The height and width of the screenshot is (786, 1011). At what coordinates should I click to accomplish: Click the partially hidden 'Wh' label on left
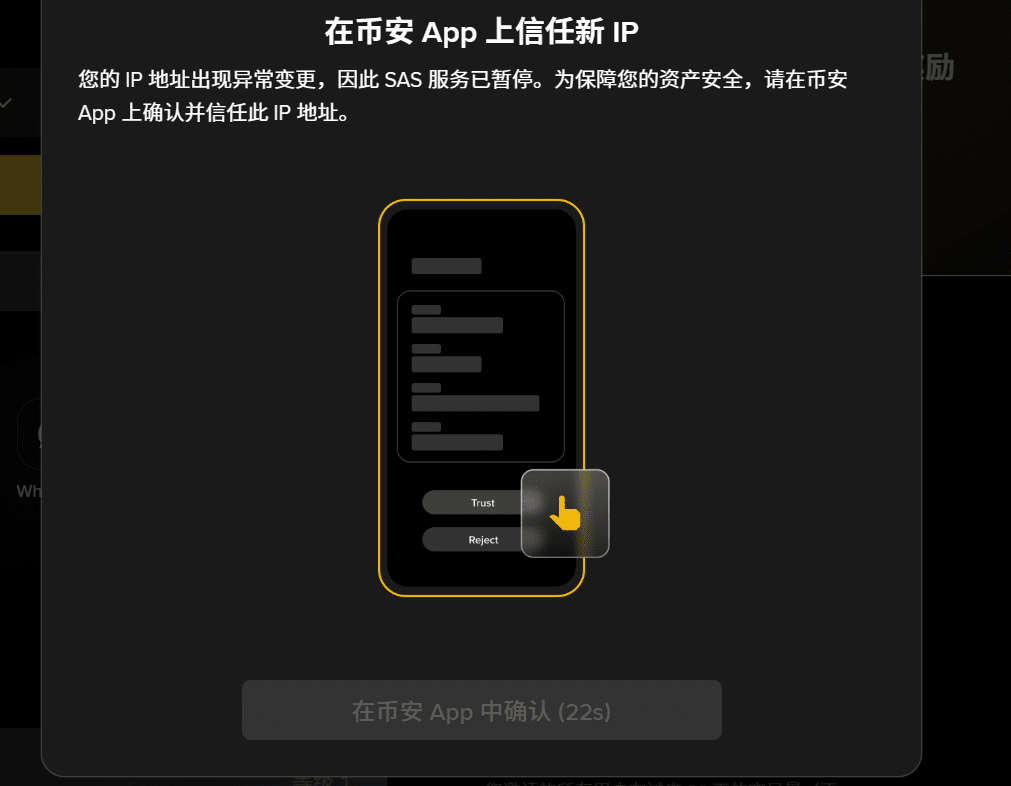[x=28, y=491]
